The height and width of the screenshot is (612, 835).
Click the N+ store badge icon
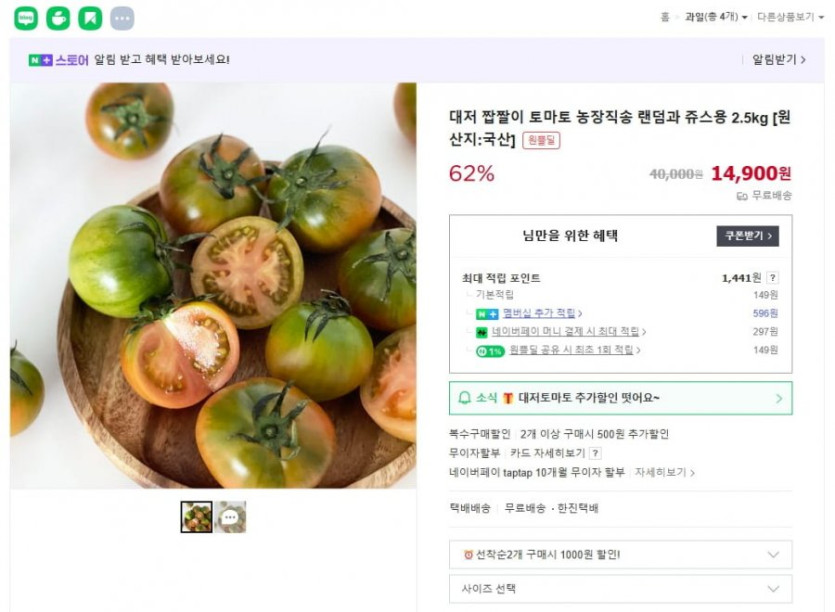pyautogui.click(x=40, y=60)
